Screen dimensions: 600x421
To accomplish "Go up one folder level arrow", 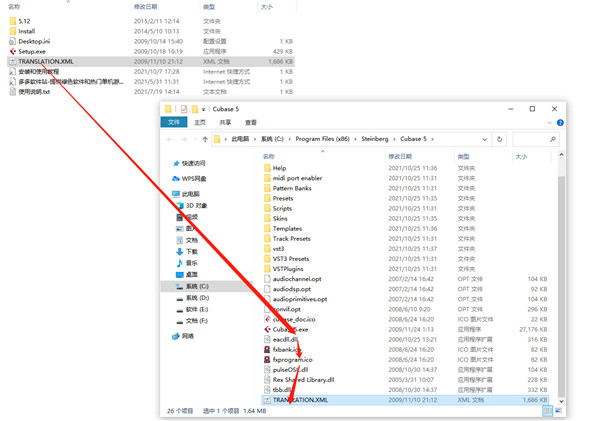I will (205, 139).
